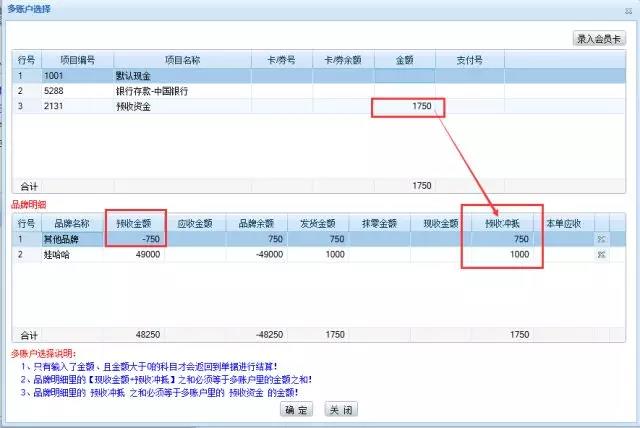This screenshot has width=640, height=428.
Task: Click the 卡/券余额 column header
Action: (343, 60)
